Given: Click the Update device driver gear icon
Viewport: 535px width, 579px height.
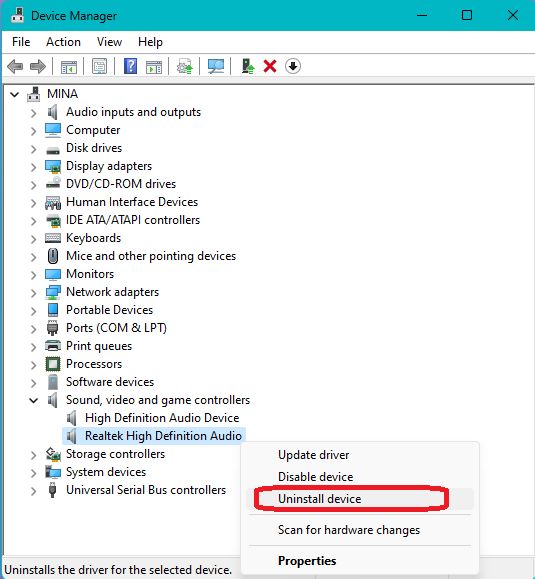Looking at the screenshot, I should click(x=185, y=66).
